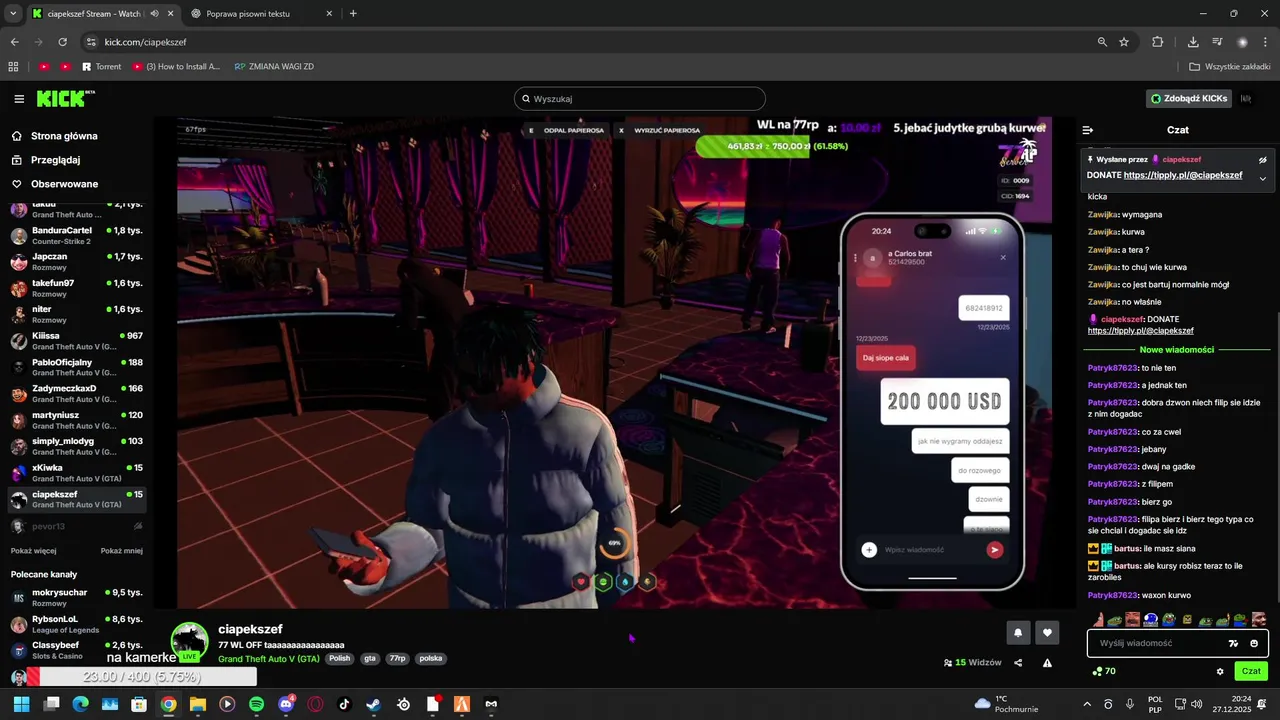The image size is (1280, 720).
Task: Open takefun97's channel in sidebar
Action: 77,288
